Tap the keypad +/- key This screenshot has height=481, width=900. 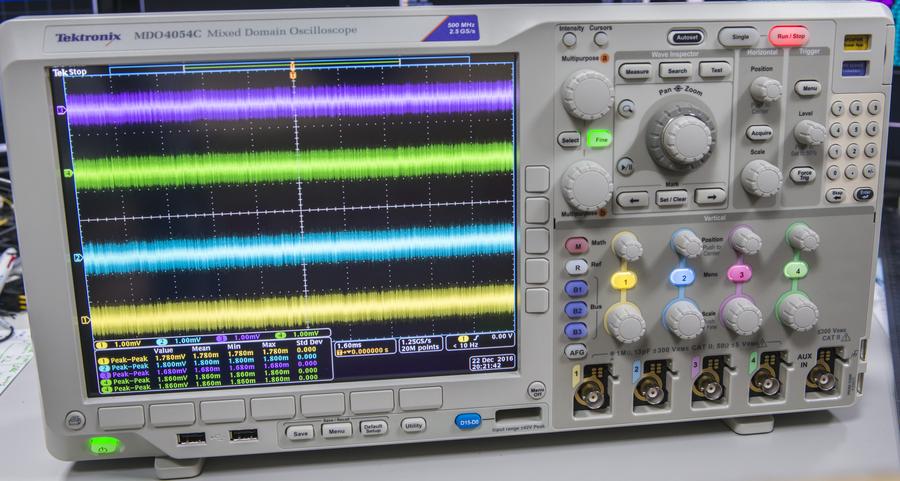click(x=870, y=171)
